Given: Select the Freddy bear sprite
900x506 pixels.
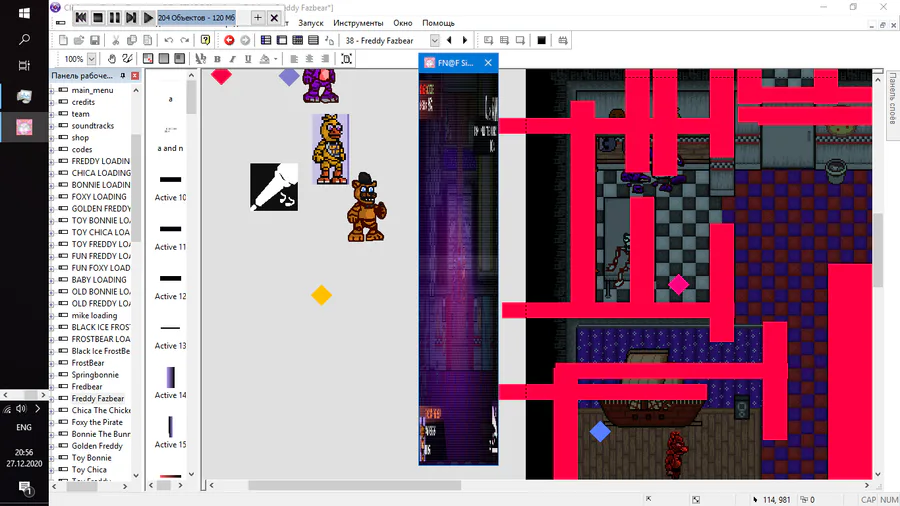Looking at the screenshot, I should [366, 207].
